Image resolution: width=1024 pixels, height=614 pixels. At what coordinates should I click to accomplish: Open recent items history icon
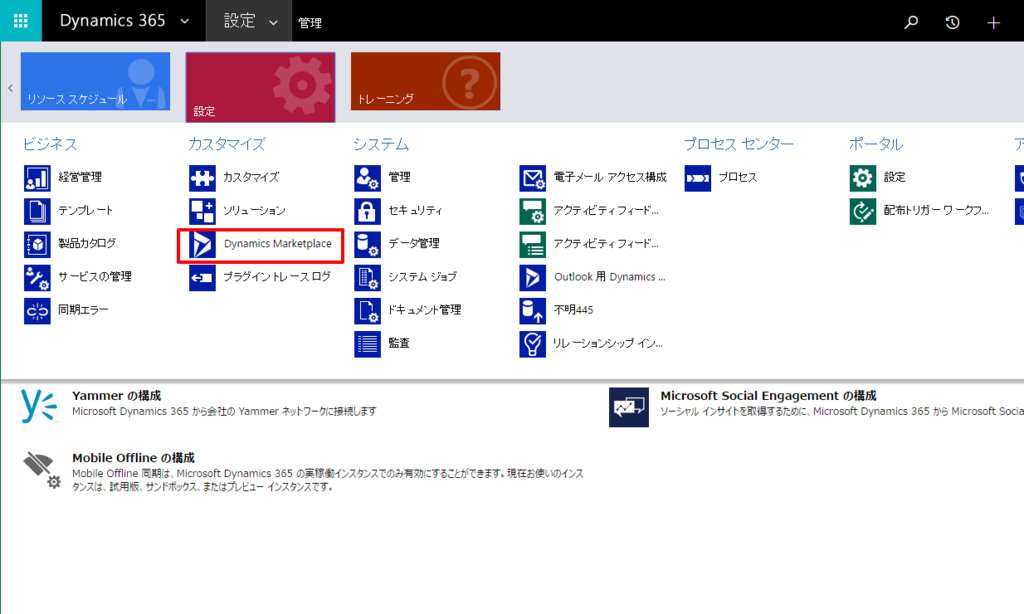click(952, 22)
